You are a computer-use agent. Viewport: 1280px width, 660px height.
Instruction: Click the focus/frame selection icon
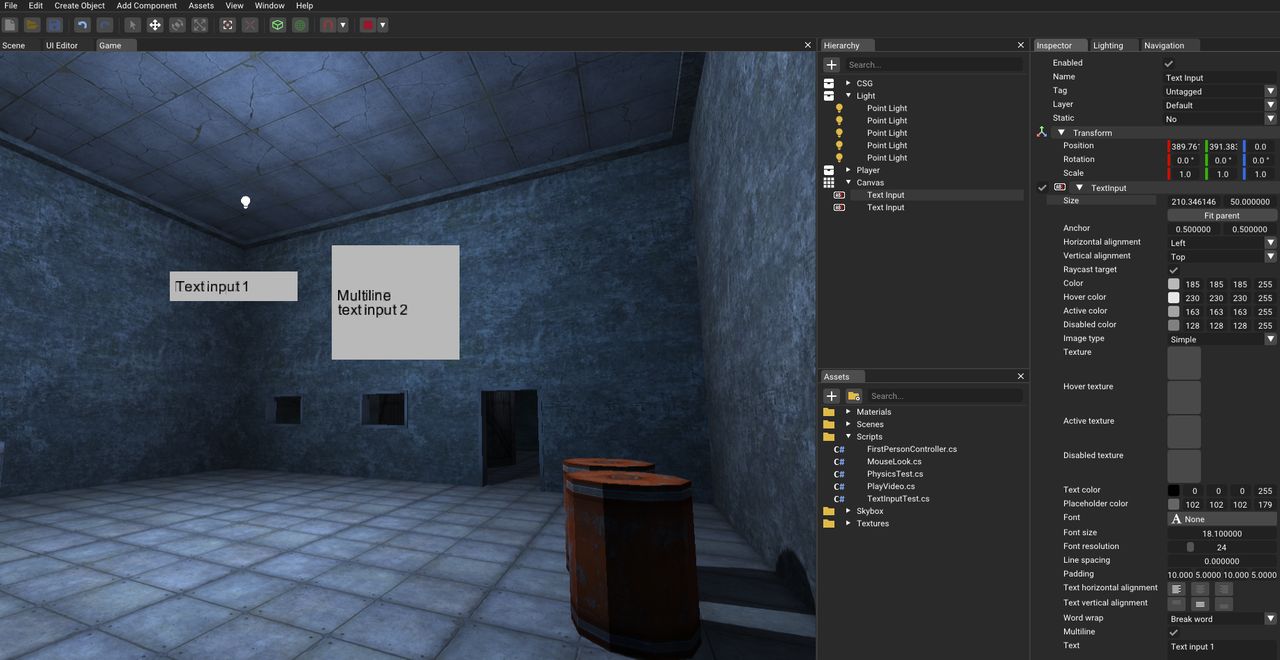coord(228,25)
